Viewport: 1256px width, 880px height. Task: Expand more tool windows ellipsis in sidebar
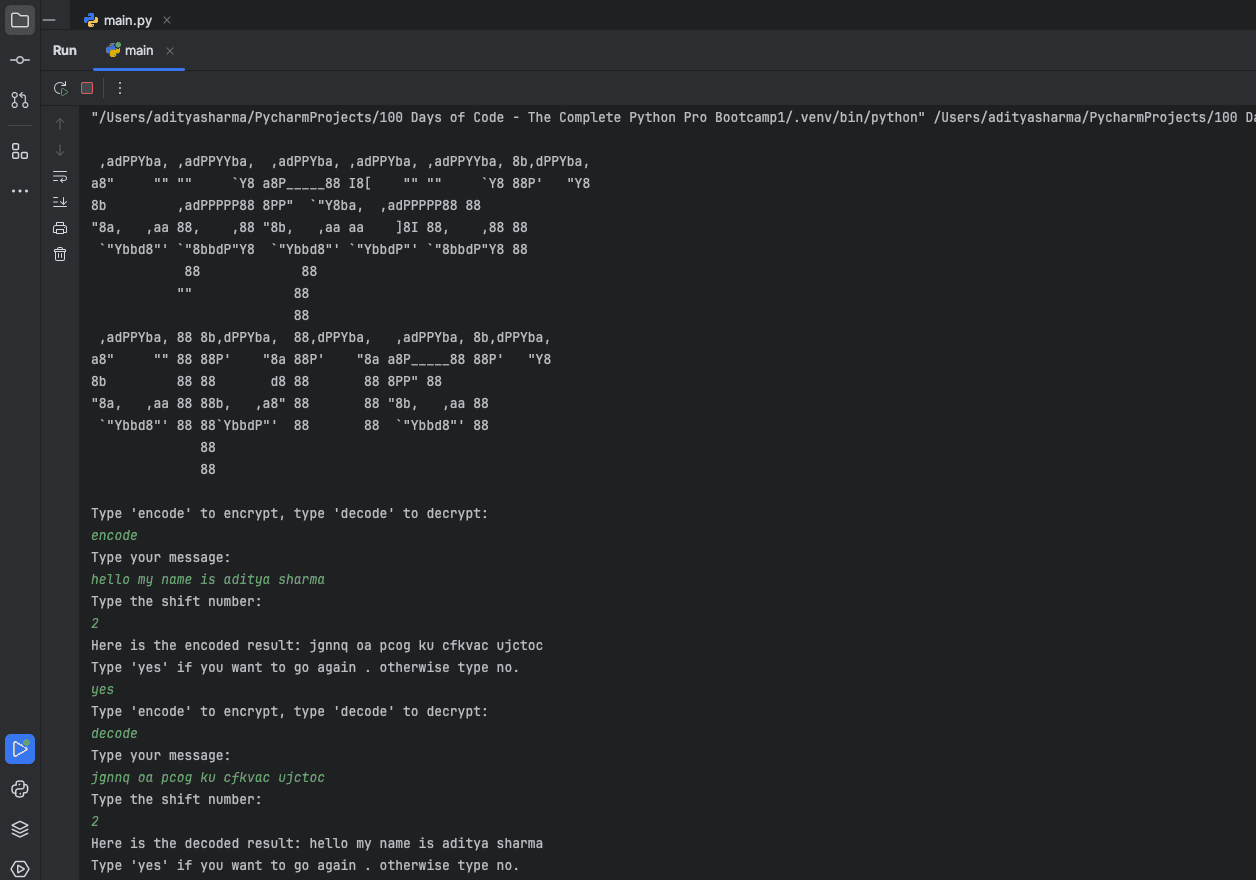pyautogui.click(x=20, y=191)
